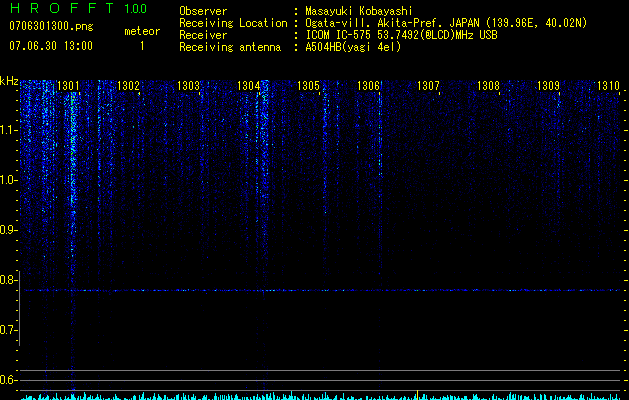Click the kHz axis unit label
The height and width of the screenshot is (400, 629).
9,81
